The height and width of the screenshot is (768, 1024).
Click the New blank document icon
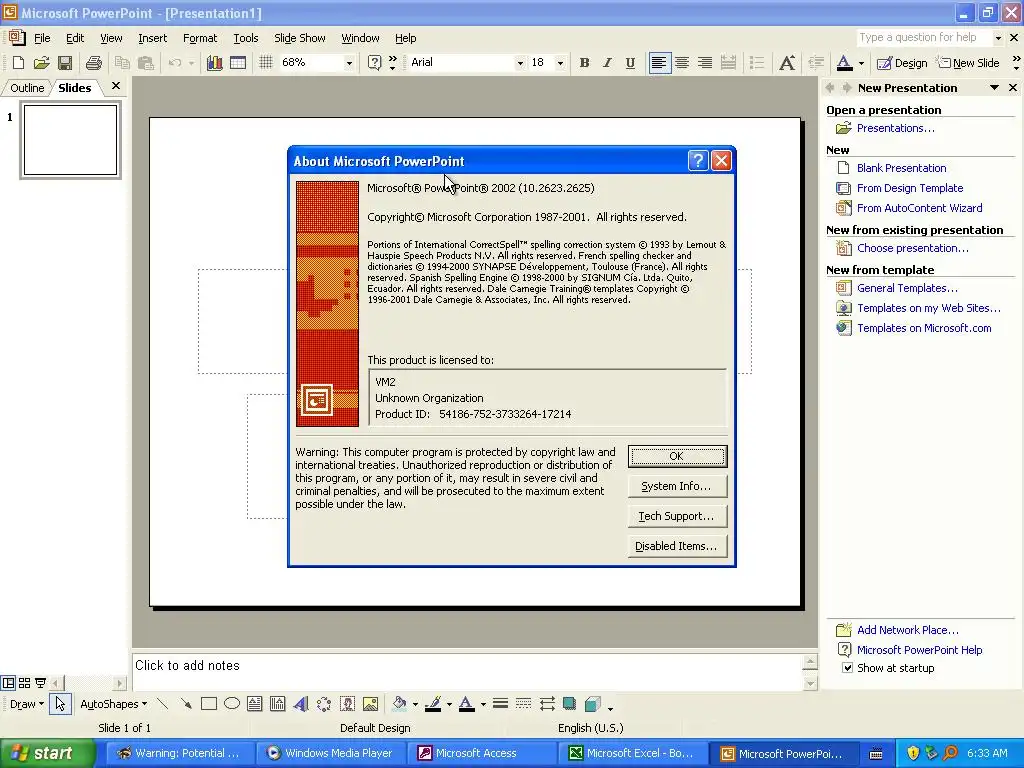(18, 63)
